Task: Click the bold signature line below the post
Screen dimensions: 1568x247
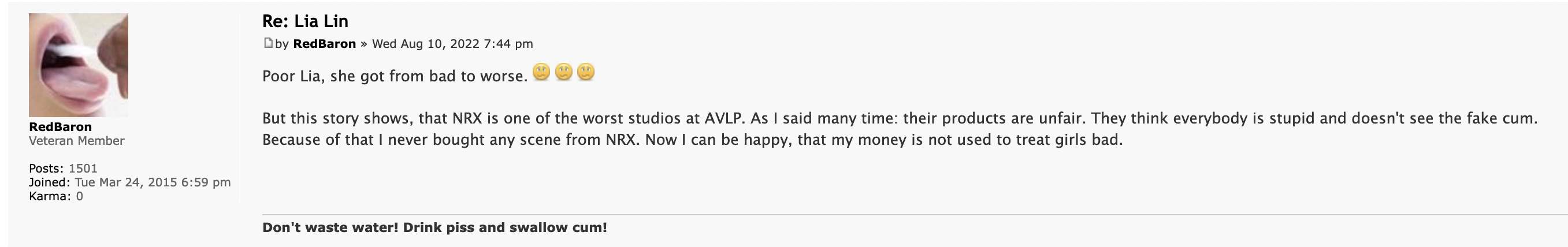Action: tap(434, 227)
